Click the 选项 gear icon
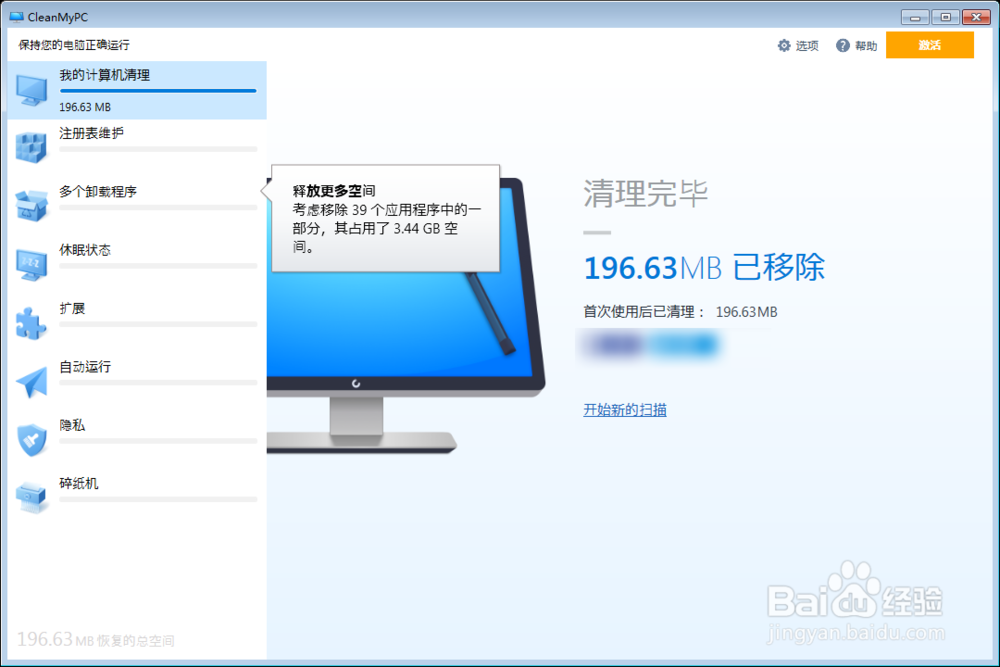 point(785,45)
